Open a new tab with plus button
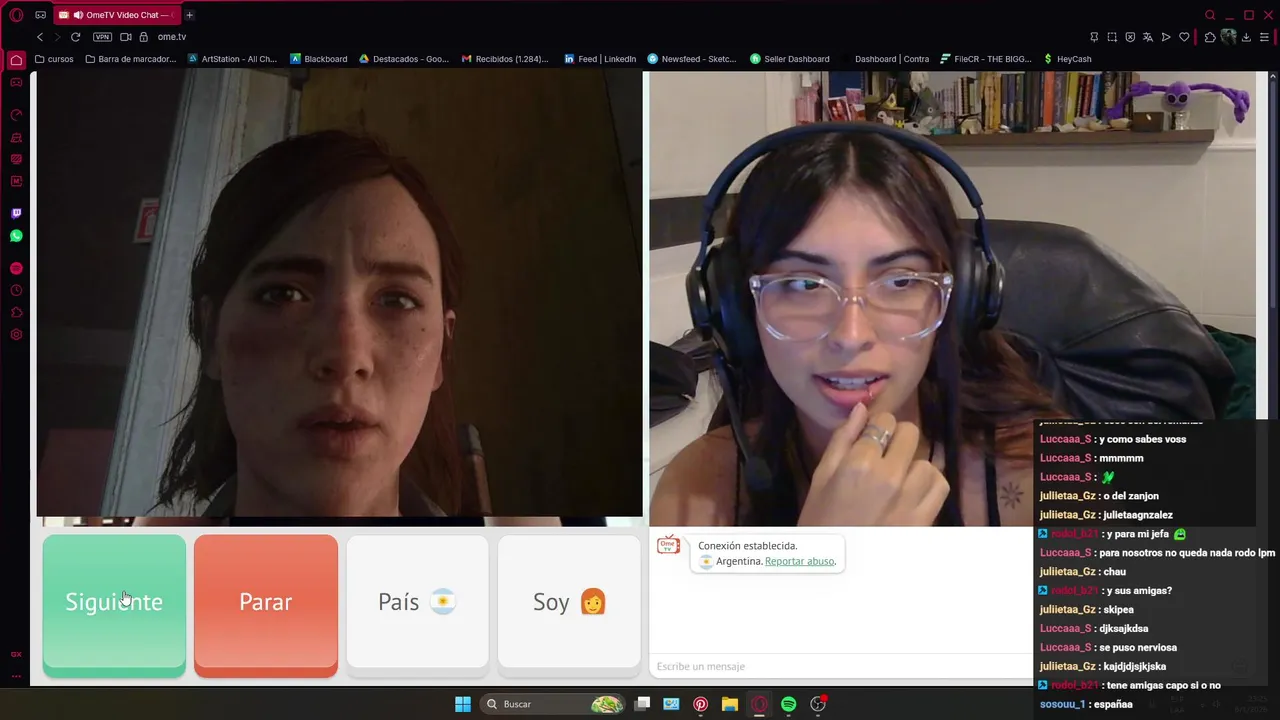Image resolution: width=1280 pixels, height=720 pixels. coord(189,15)
